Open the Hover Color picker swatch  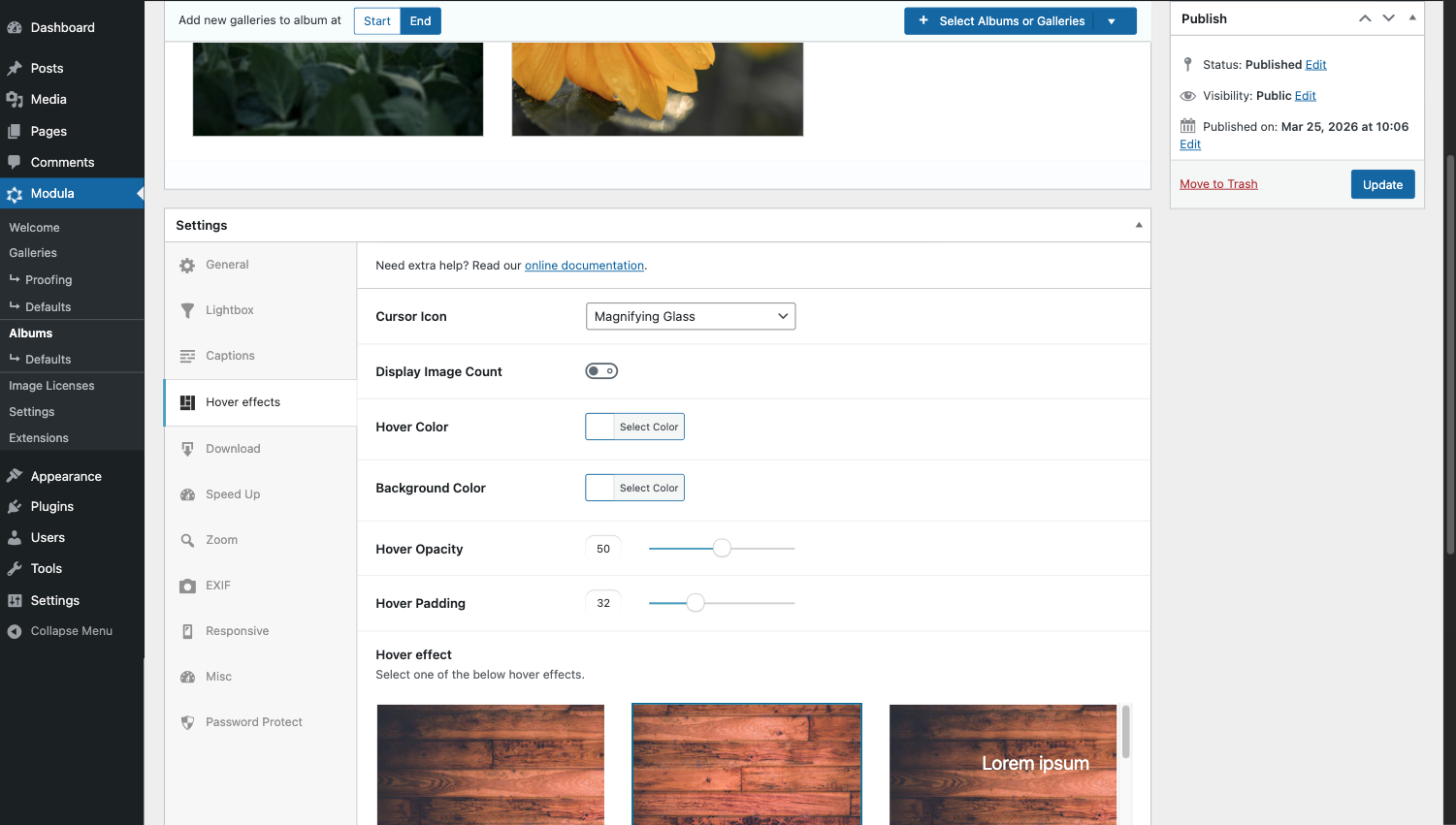click(x=600, y=427)
